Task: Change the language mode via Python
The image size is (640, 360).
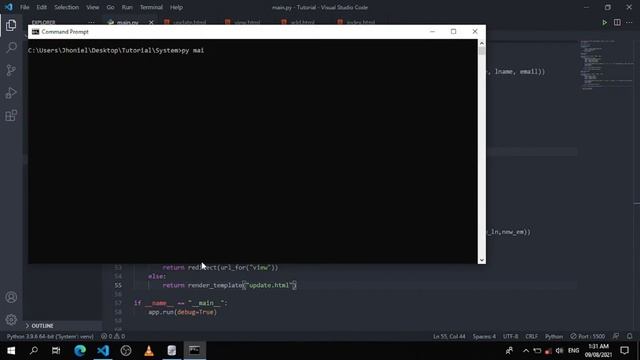Action: [554, 336]
